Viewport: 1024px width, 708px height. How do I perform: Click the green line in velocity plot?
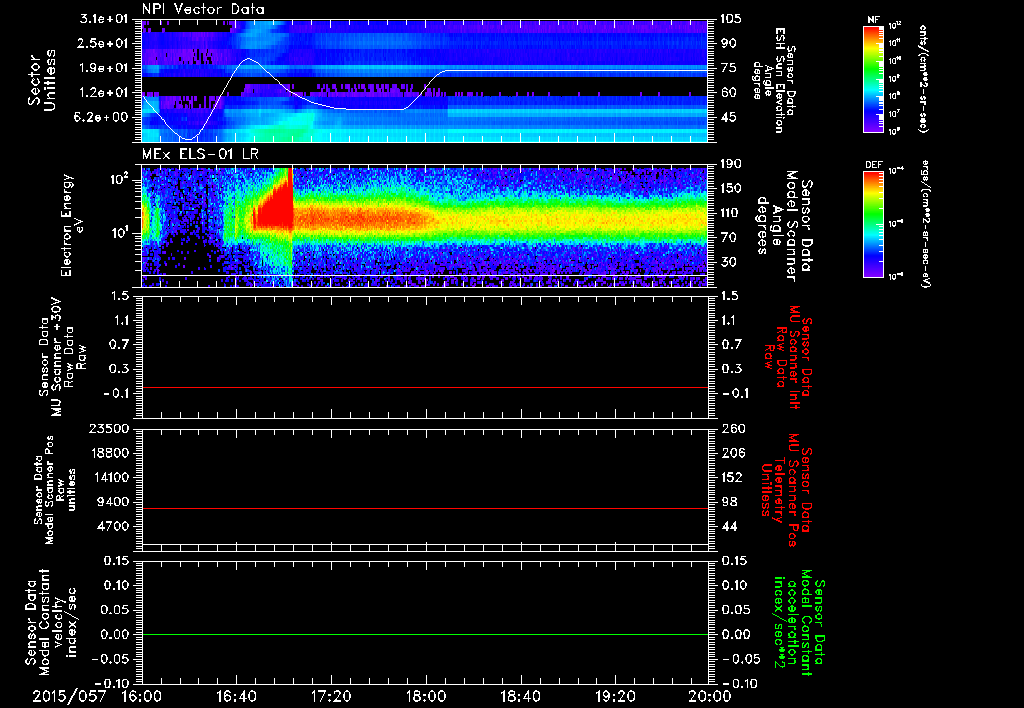pyautogui.click(x=424, y=634)
